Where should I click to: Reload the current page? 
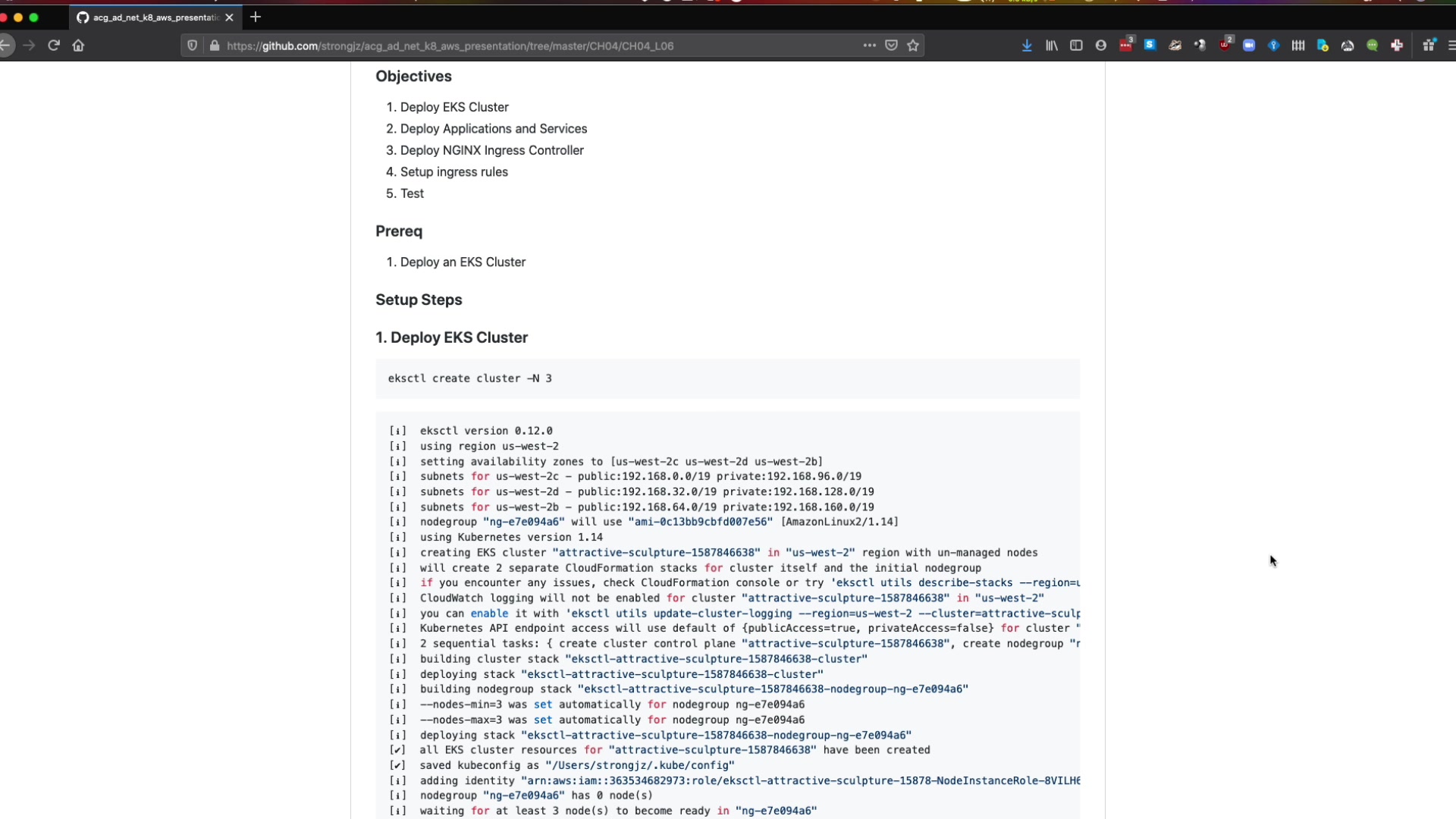[54, 45]
